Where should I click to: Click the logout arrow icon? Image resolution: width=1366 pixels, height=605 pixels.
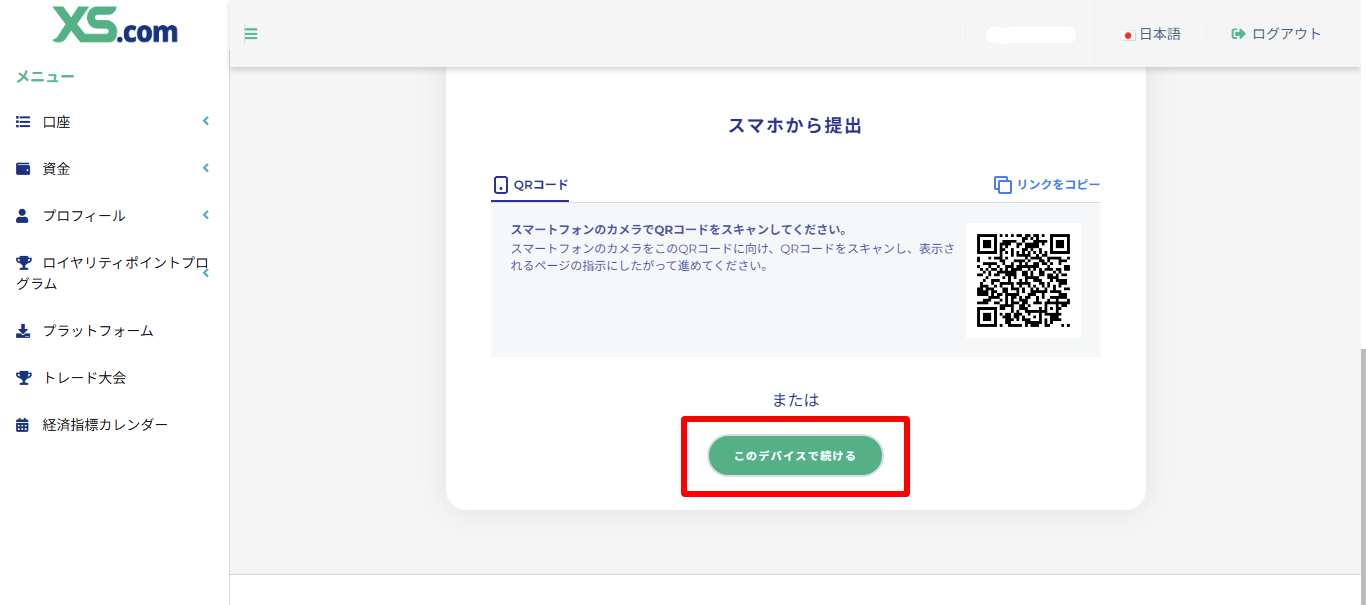click(x=1237, y=33)
